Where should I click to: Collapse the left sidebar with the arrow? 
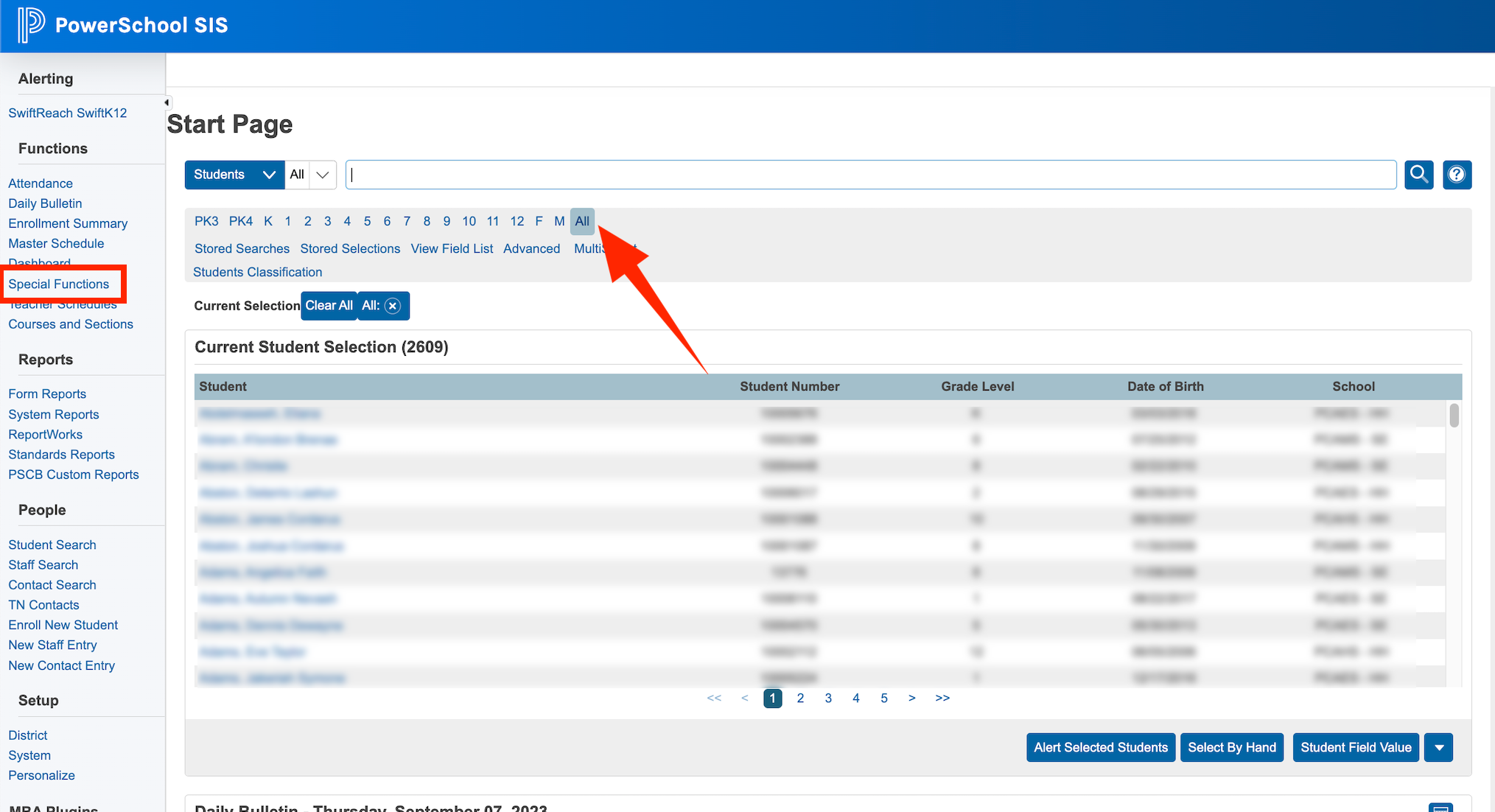167,102
